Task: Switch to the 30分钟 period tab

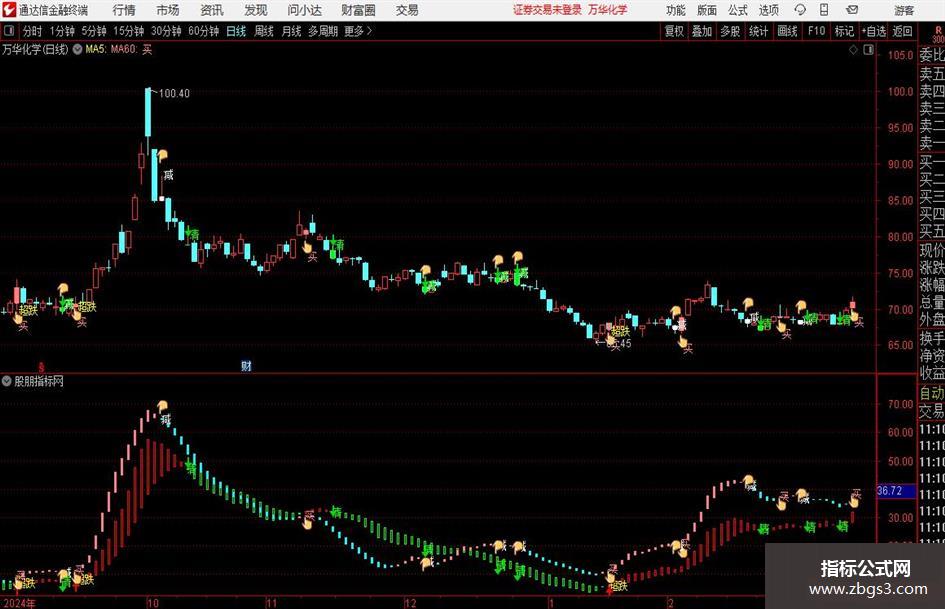Action: (x=166, y=31)
